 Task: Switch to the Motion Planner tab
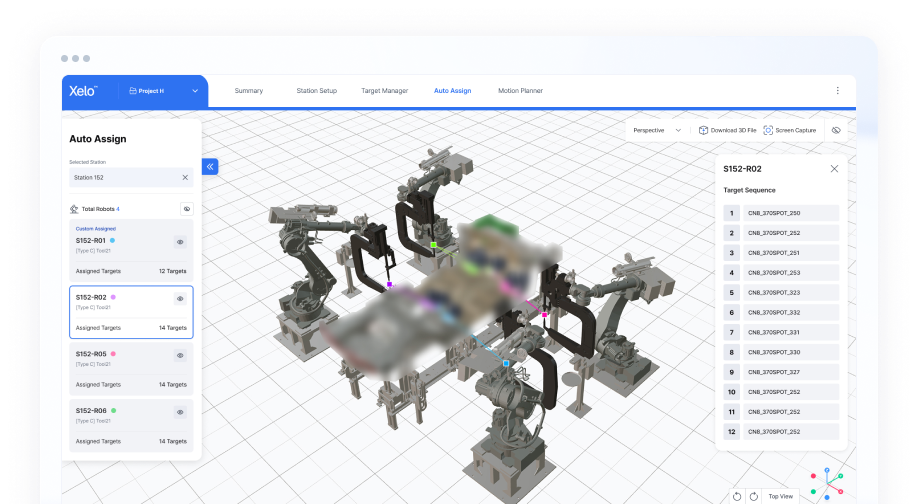(x=520, y=91)
